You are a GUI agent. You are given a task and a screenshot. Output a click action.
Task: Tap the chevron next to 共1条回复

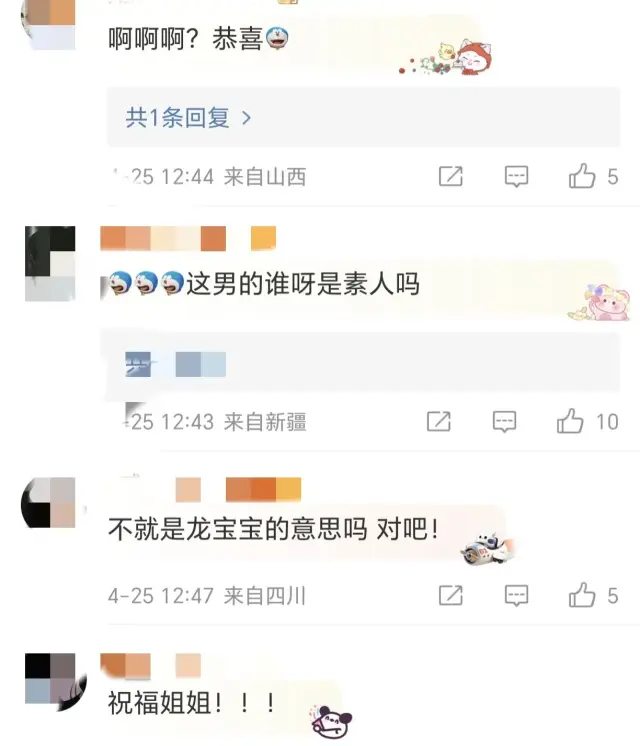246,118
